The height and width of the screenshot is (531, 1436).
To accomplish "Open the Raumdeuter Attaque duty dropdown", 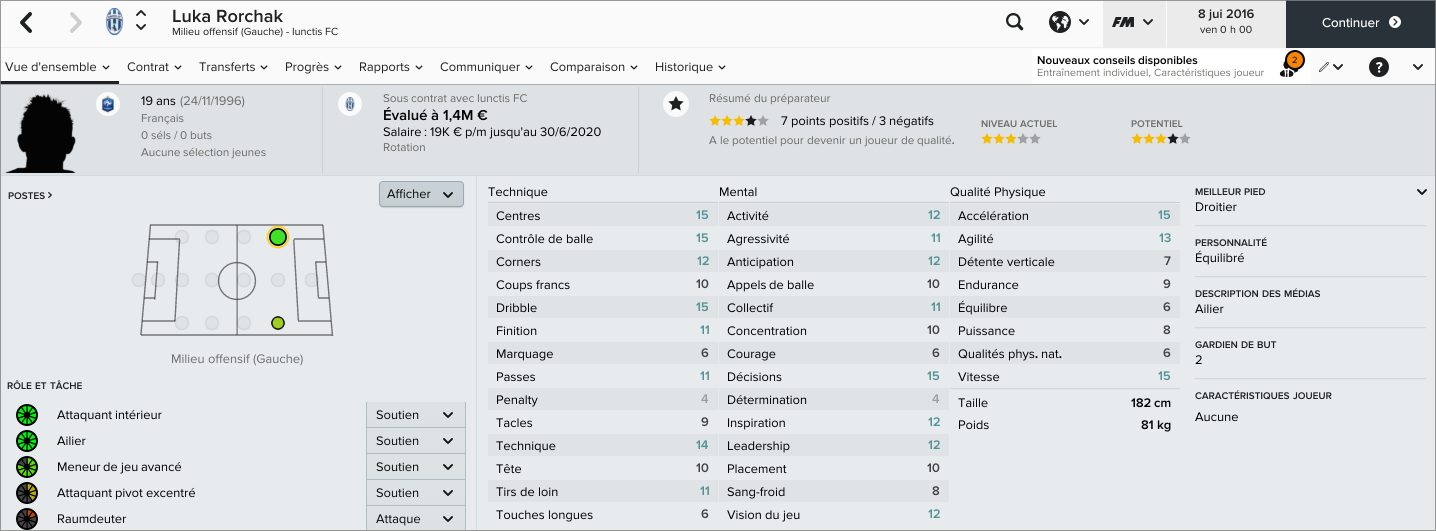I will point(415,519).
